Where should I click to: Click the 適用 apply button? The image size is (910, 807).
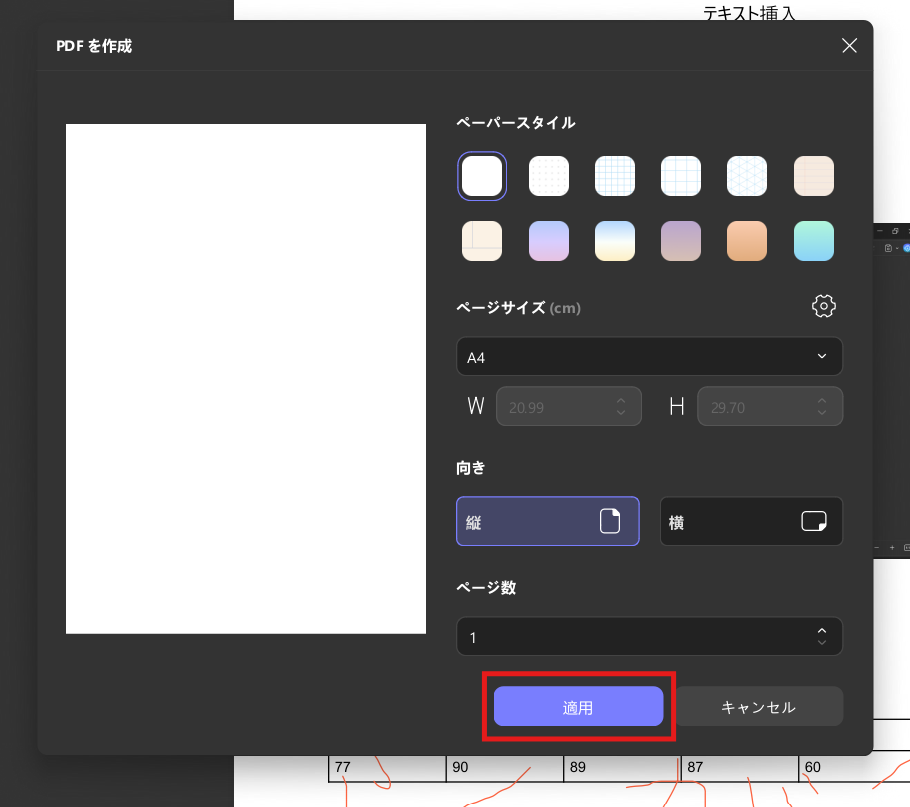click(x=578, y=707)
